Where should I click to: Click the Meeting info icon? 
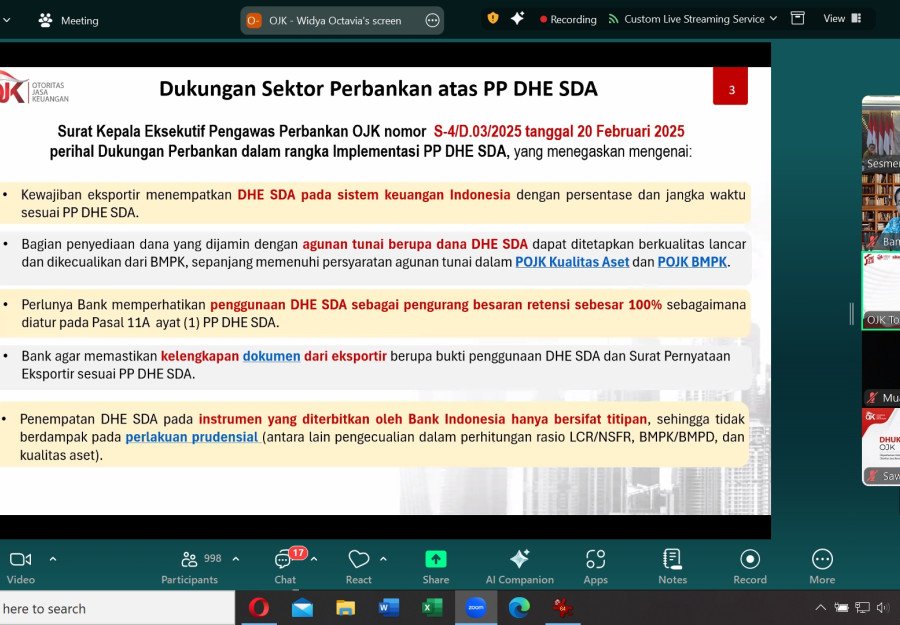[45, 21]
